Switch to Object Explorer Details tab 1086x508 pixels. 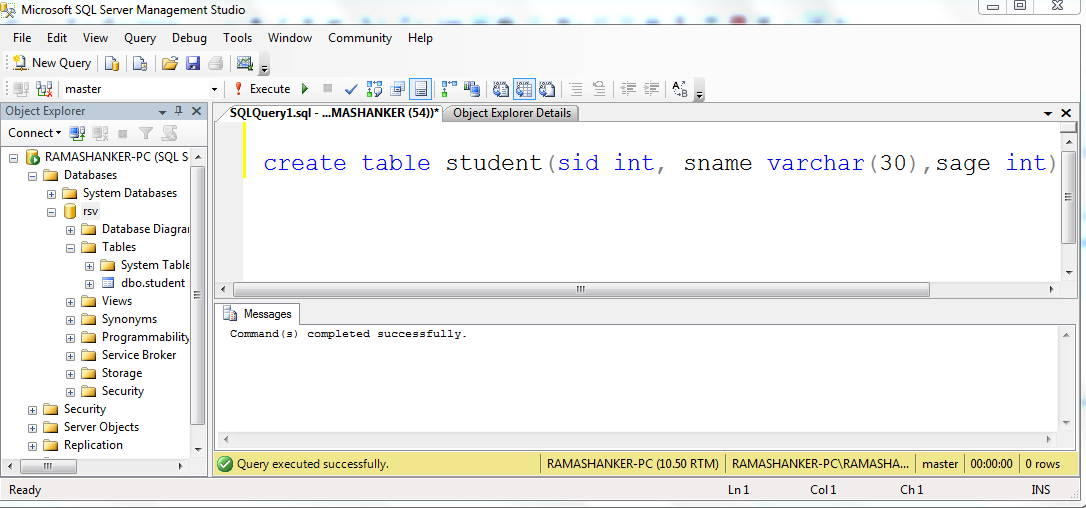pos(511,113)
